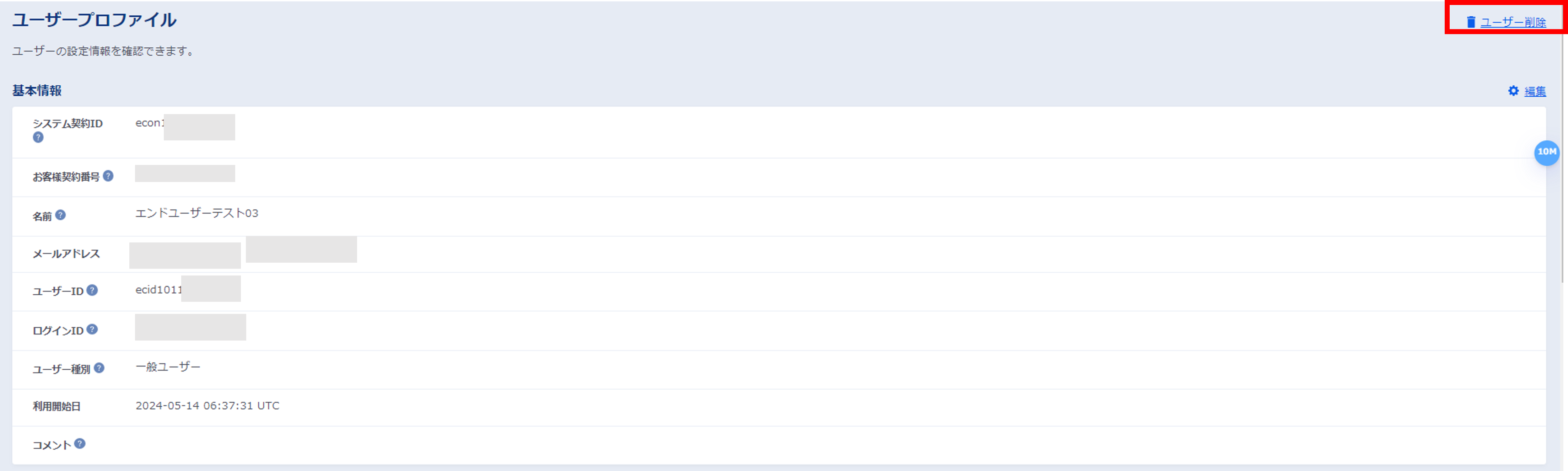1568x471 pixels.
Task: Click the help icon under システム契約ID
Action: 38,138
